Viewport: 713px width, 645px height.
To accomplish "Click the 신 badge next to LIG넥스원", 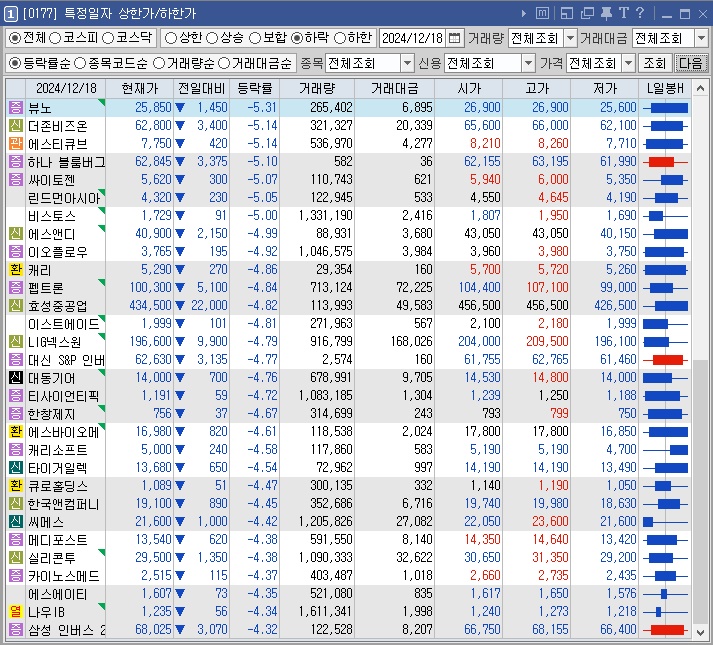I will [15, 342].
